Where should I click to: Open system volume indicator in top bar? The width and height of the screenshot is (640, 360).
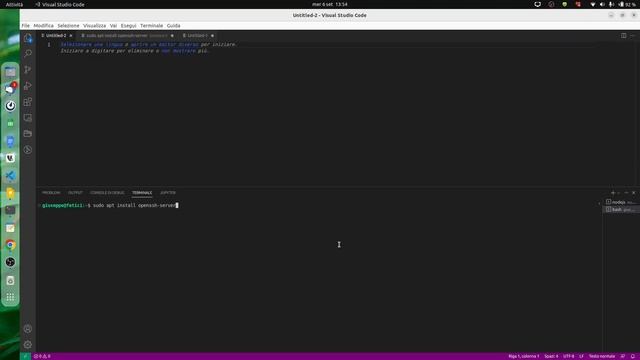click(602, 4)
